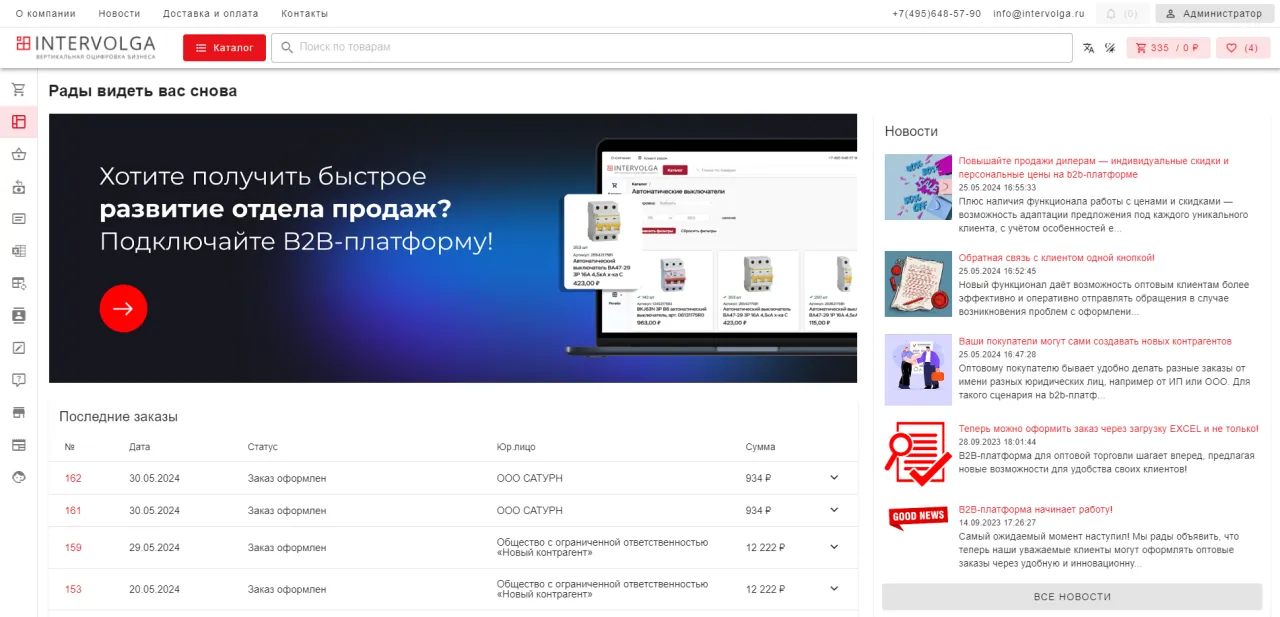Open the red Каталог button
The height and width of the screenshot is (617, 1280).
(x=223, y=47)
